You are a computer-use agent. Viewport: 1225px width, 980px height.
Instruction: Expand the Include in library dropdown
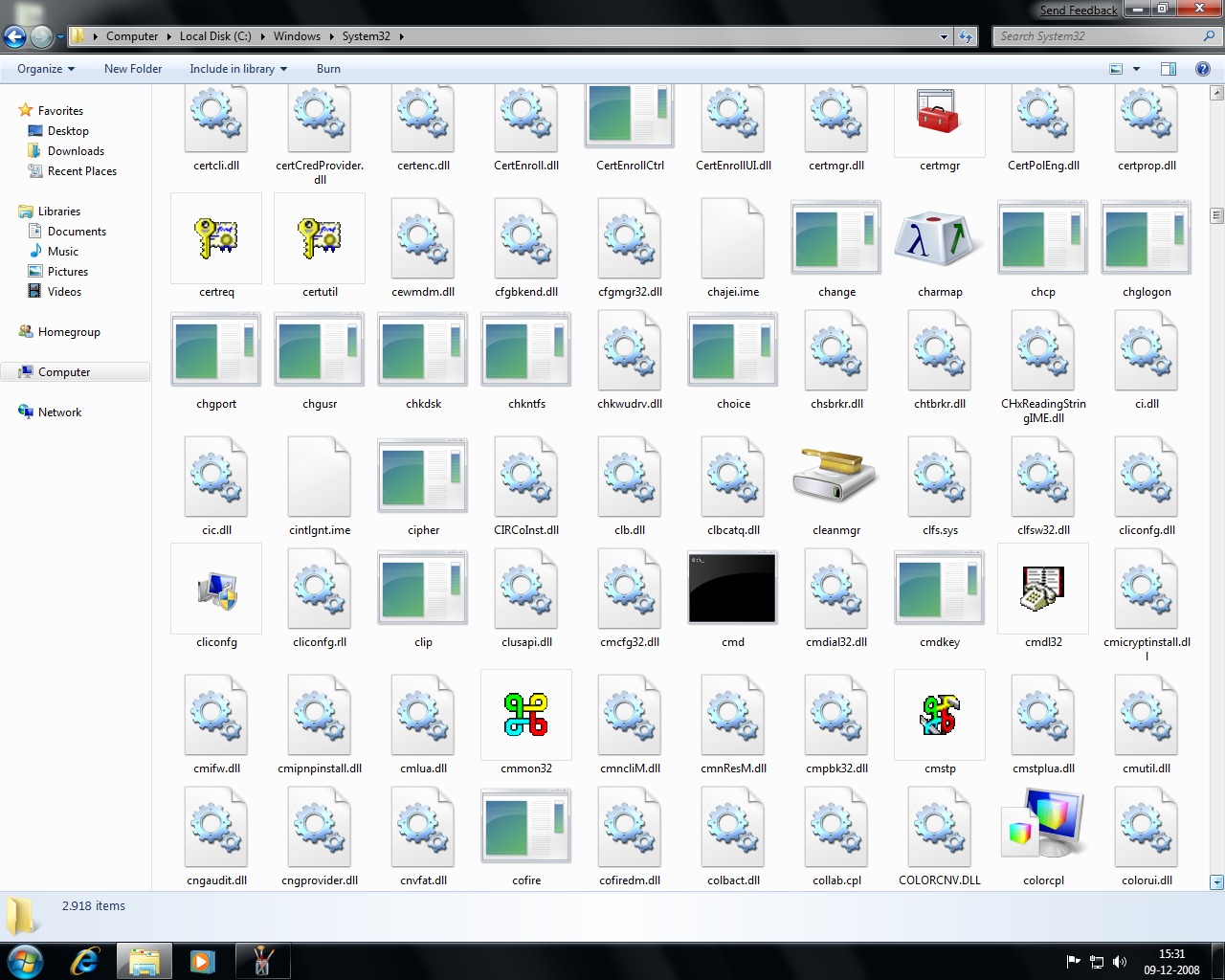pos(237,68)
